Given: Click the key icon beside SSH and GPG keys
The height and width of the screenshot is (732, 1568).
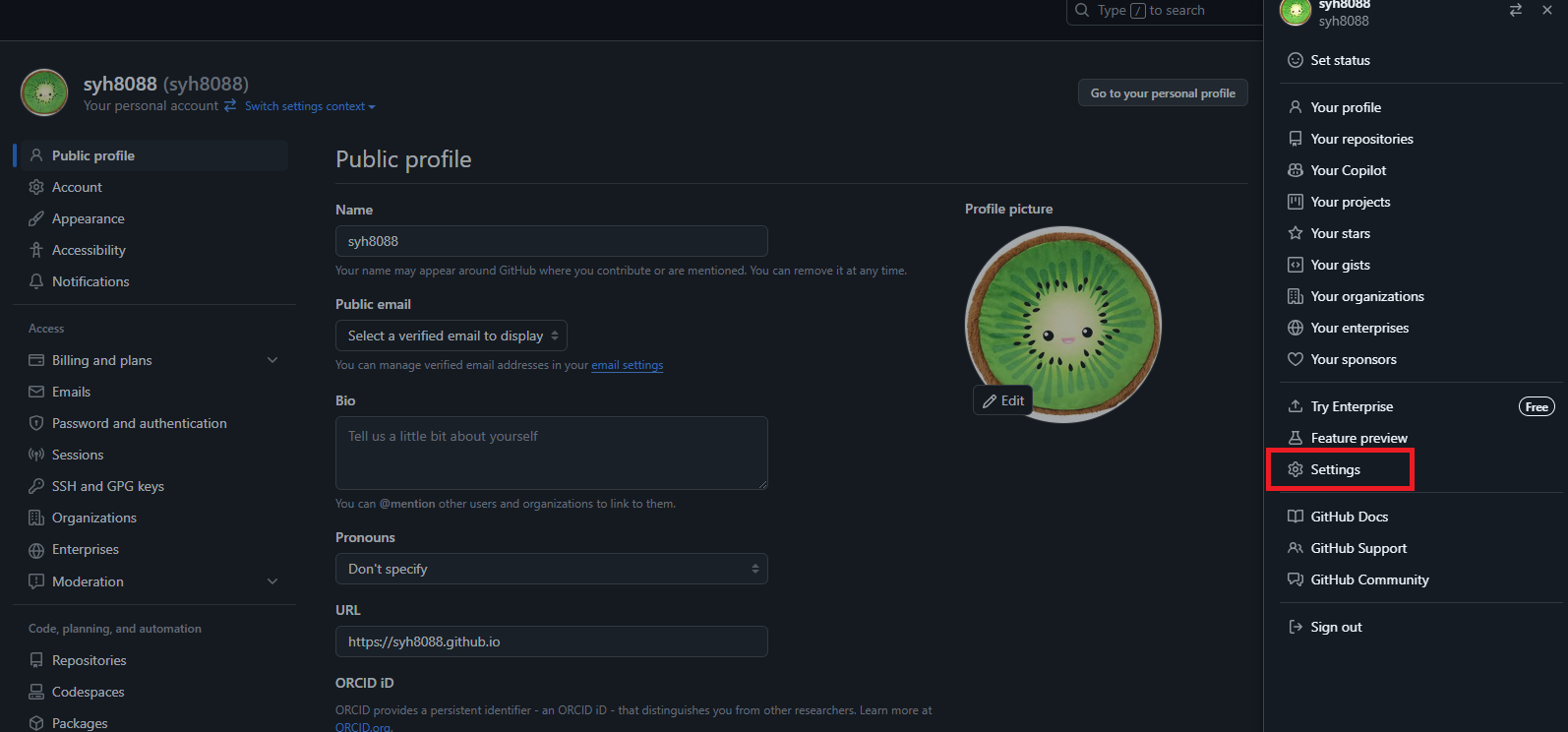Looking at the screenshot, I should [36, 486].
